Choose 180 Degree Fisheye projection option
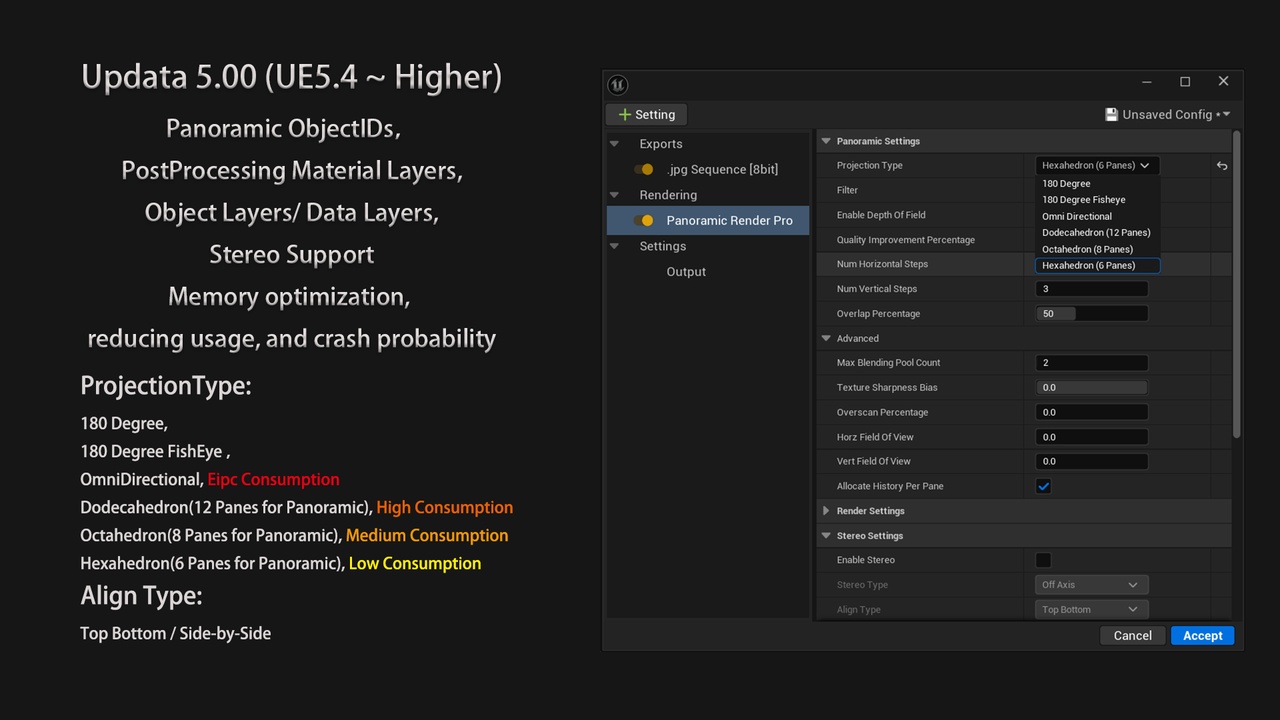The width and height of the screenshot is (1280, 720). click(1097, 200)
